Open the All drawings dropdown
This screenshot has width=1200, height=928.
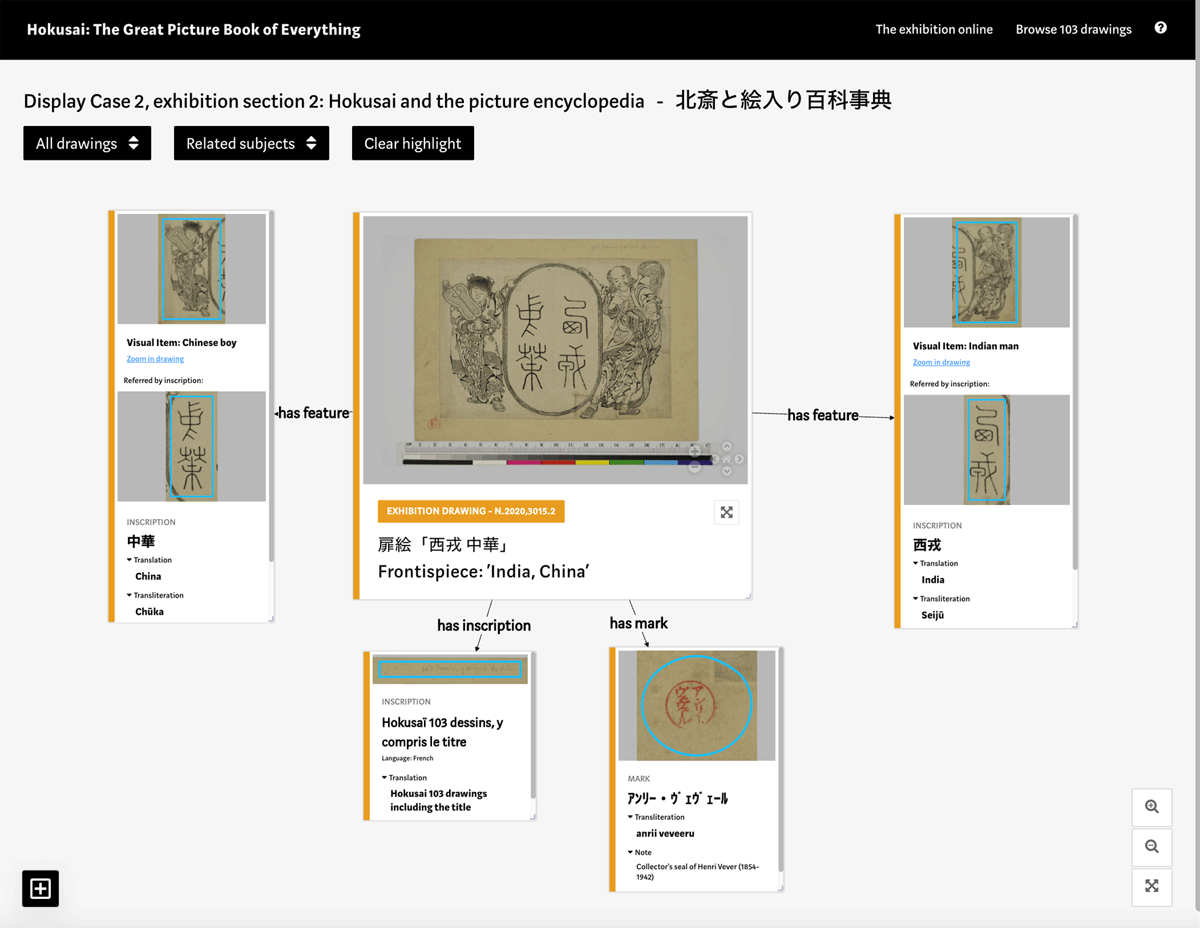tap(87, 143)
